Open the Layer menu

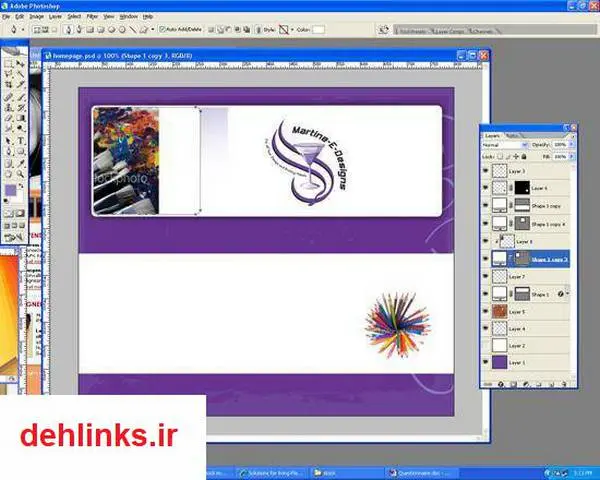pos(55,16)
